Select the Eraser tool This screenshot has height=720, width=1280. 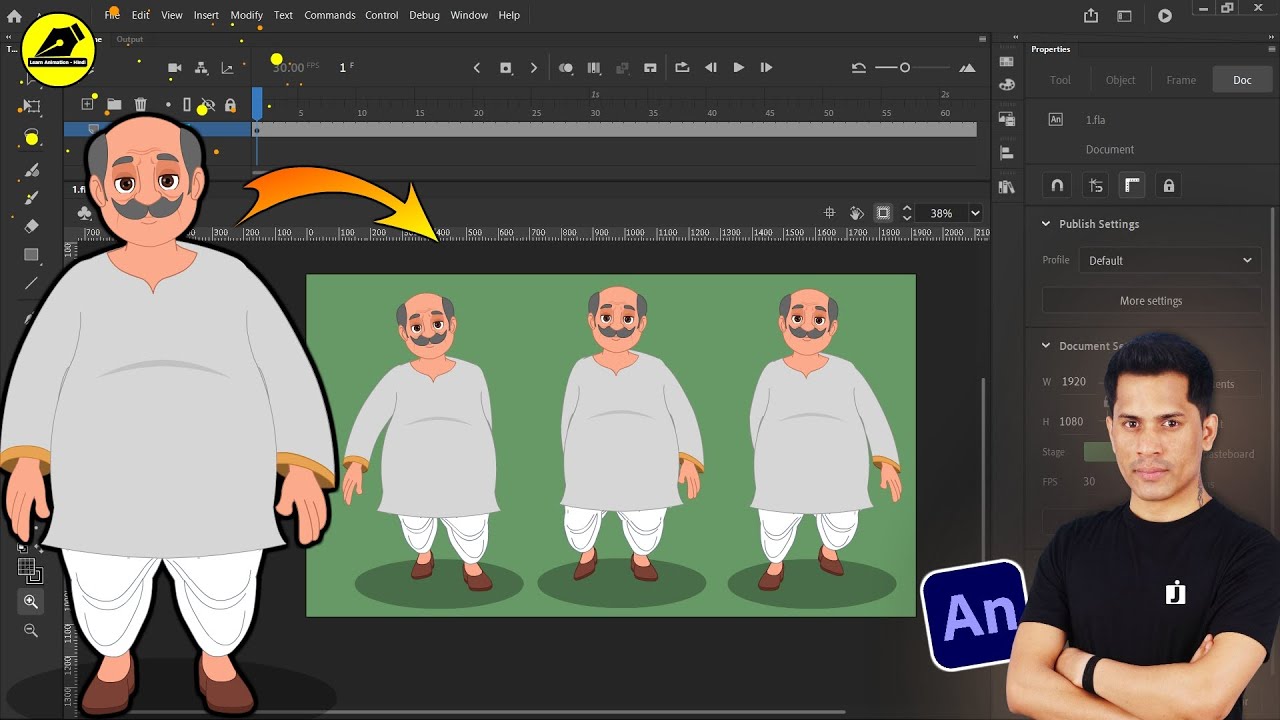click(32, 226)
